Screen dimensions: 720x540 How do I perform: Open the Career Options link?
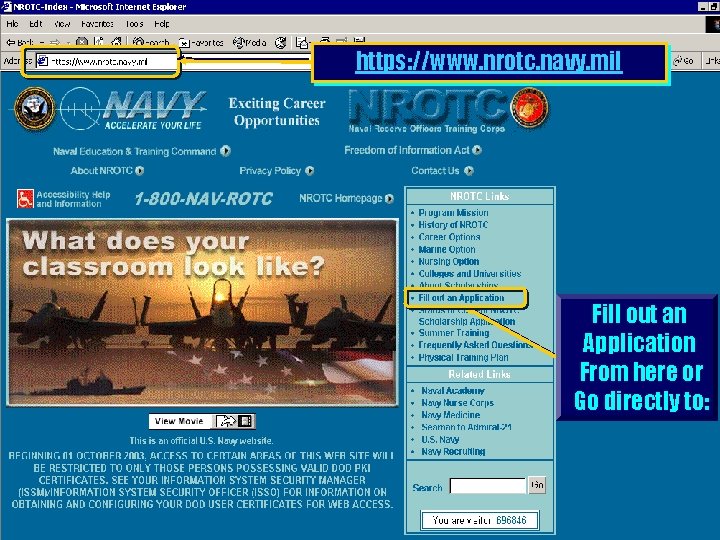[449, 237]
